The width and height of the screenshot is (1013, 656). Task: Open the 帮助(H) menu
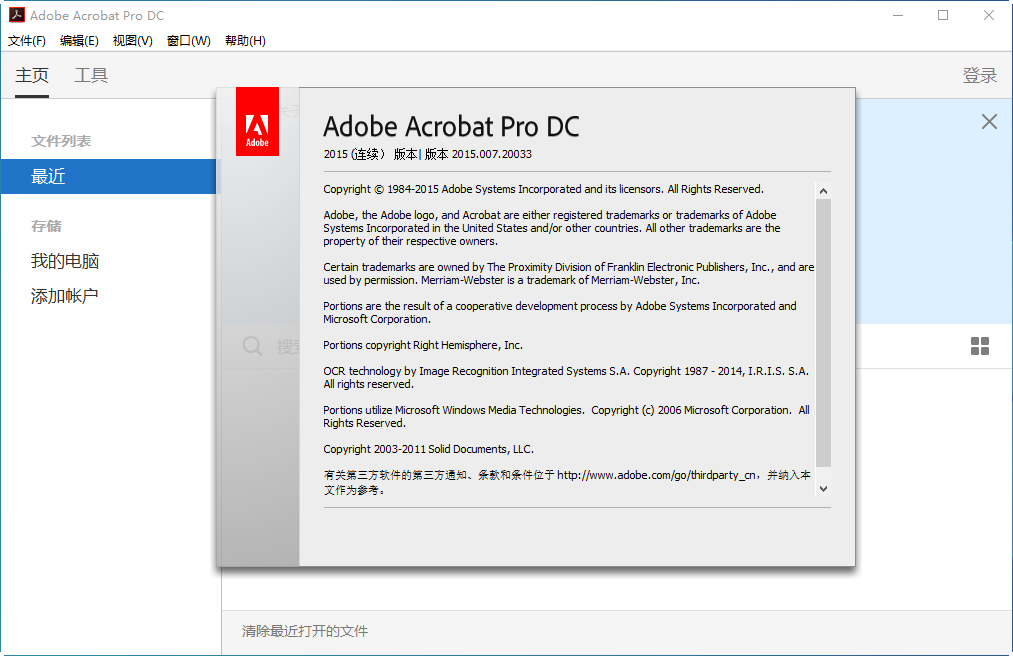(245, 41)
